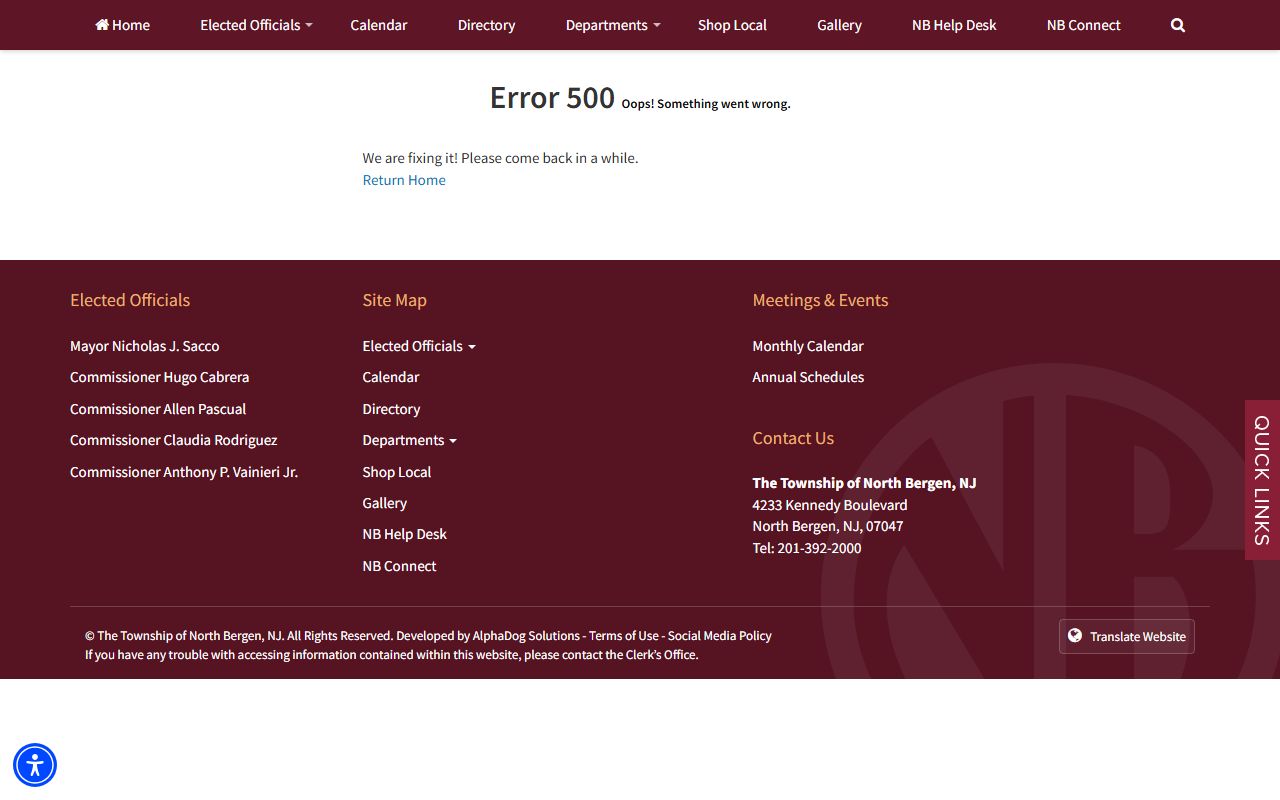Open Gallery from the top navbar

pos(839,25)
